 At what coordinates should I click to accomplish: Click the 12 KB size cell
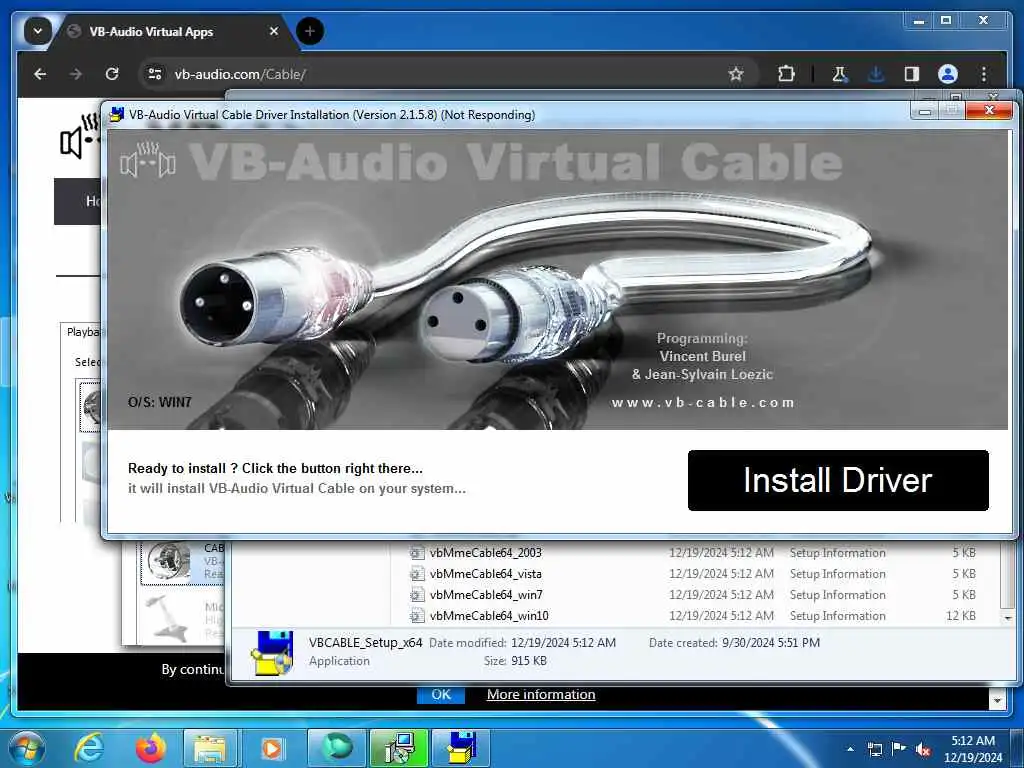pyautogui.click(x=961, y=615)
